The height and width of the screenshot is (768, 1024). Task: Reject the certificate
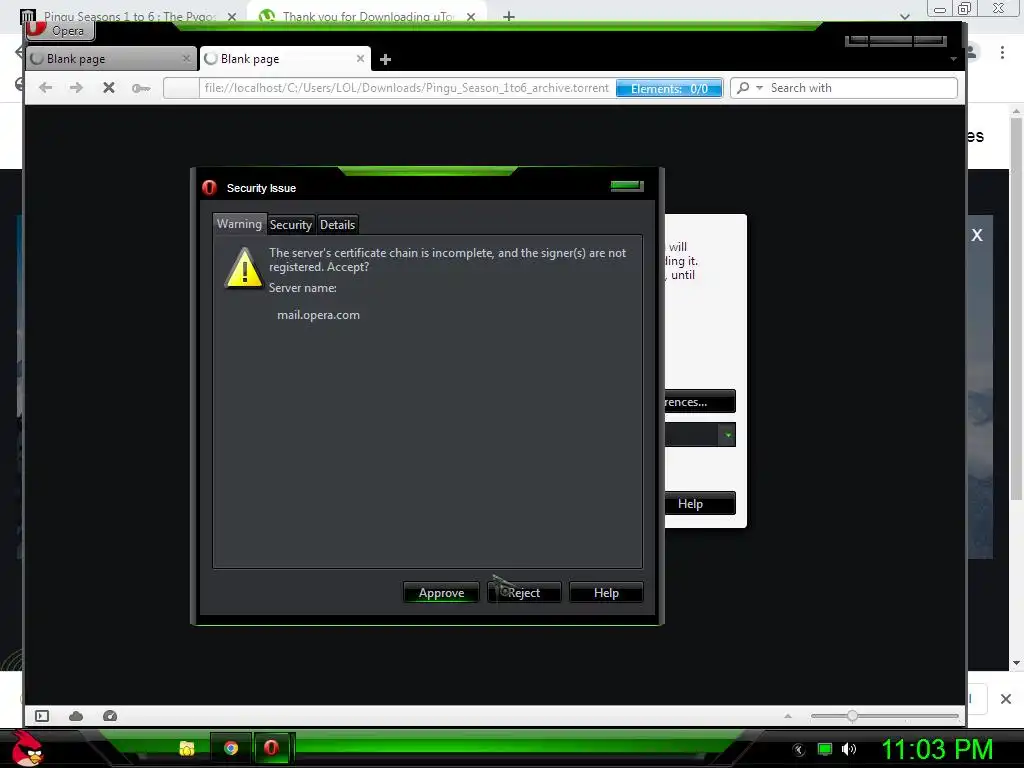click(x=524, y=593)
